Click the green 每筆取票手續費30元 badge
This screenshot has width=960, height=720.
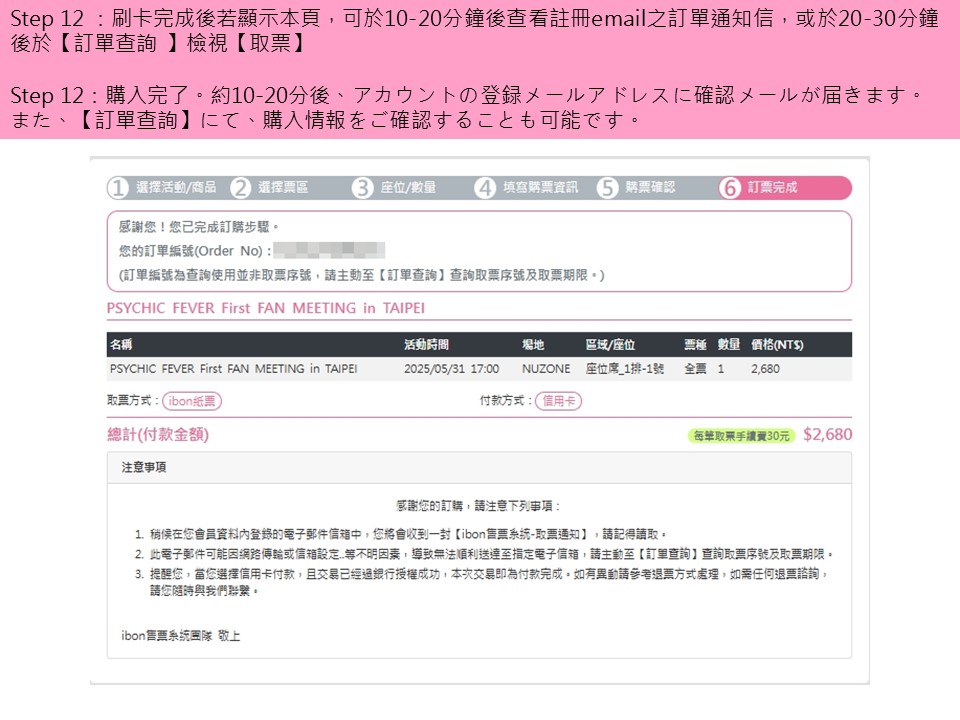(x=741, y=435)
